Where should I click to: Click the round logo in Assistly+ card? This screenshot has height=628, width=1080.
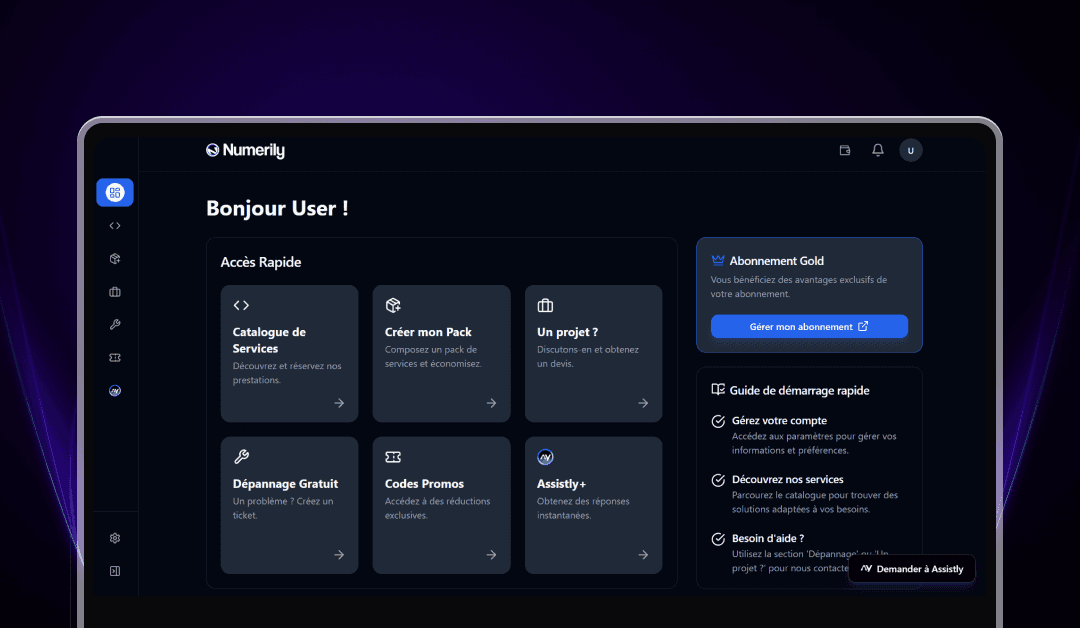(x=545, y=457)
